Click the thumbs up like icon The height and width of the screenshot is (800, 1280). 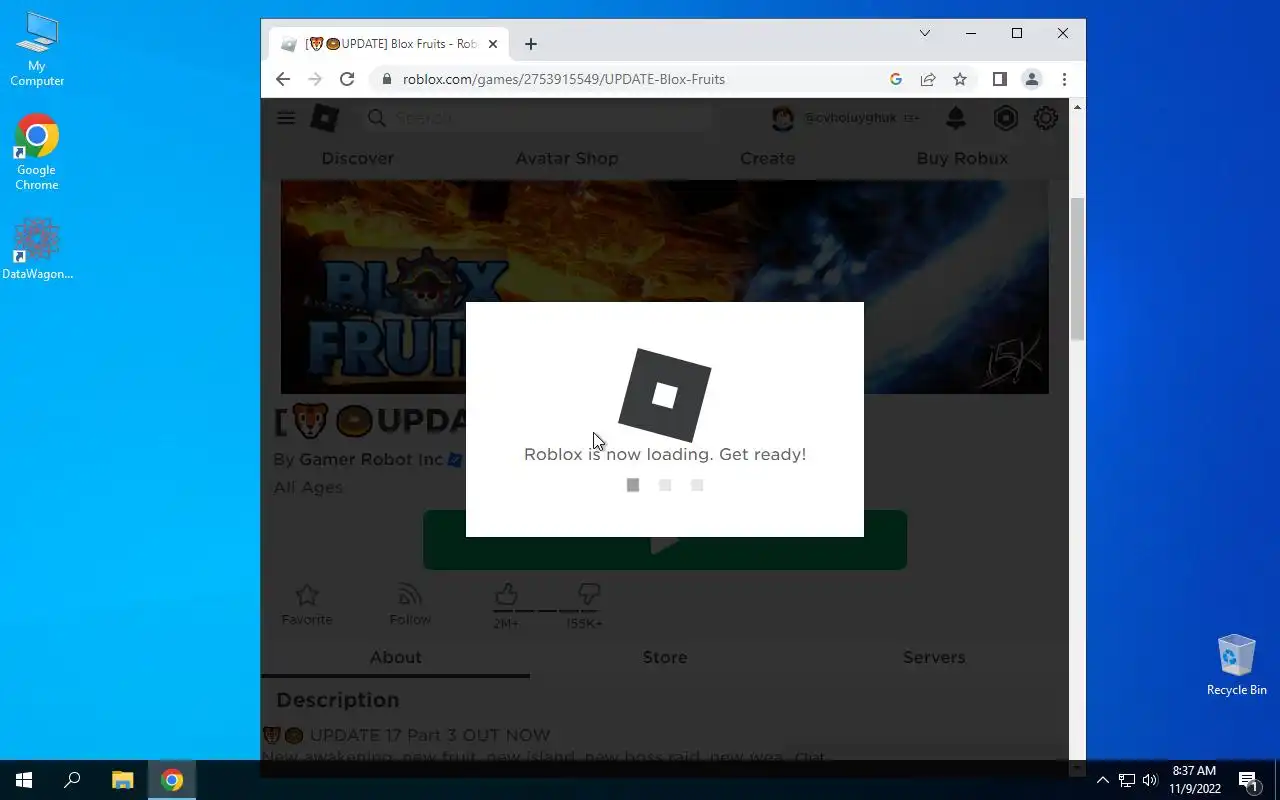506,594
